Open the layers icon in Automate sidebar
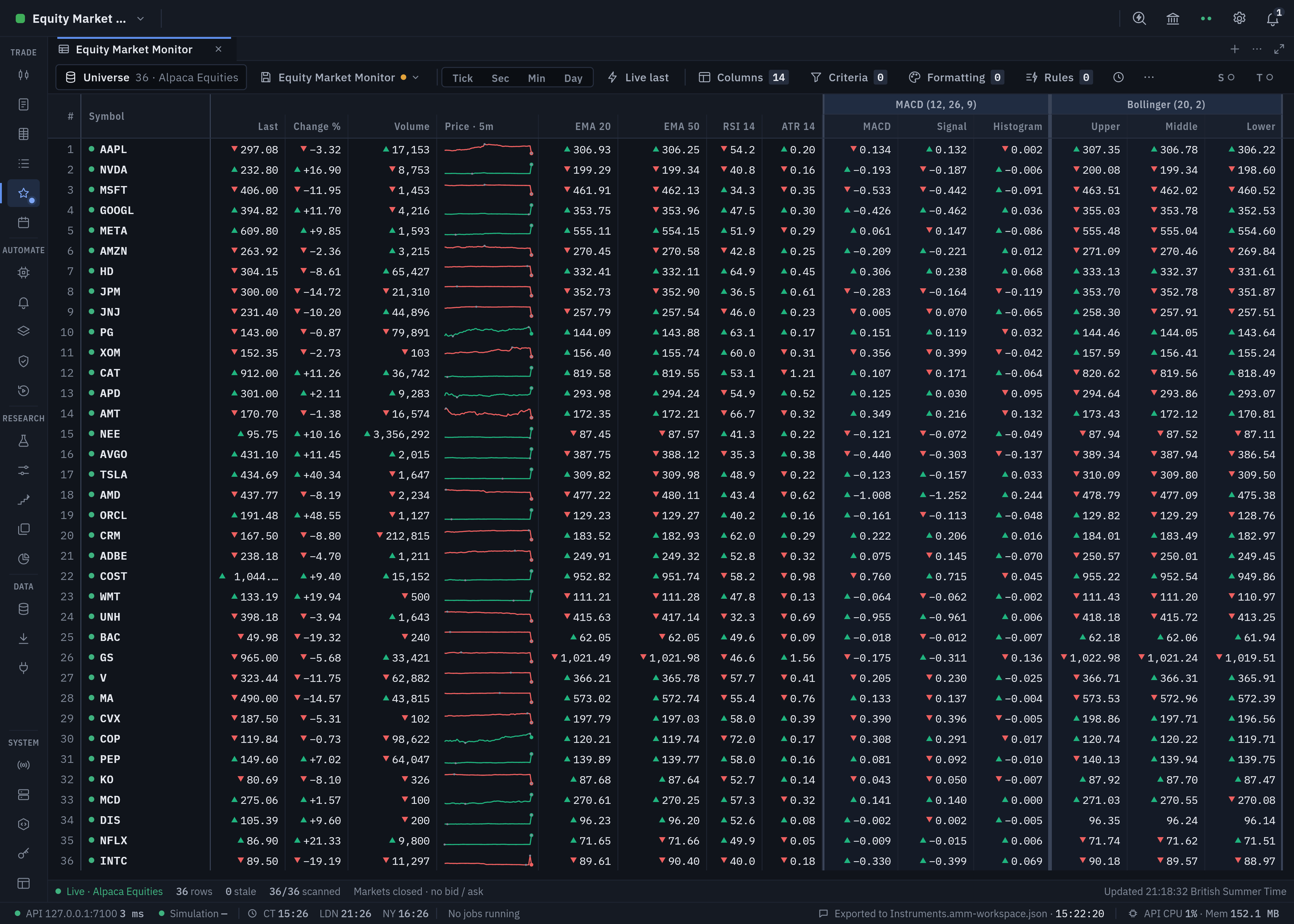This screenshot has width=1294, height=924. (x=23, y=332)
